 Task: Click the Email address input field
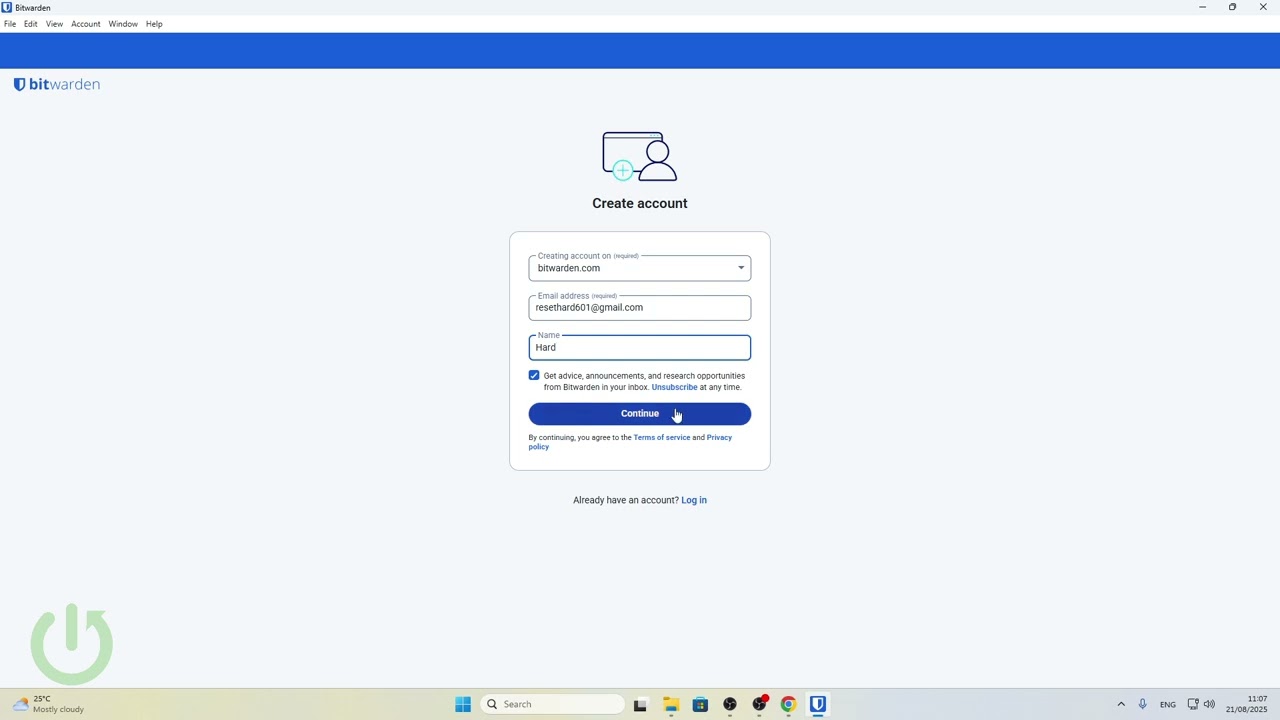tap(640, 308)
